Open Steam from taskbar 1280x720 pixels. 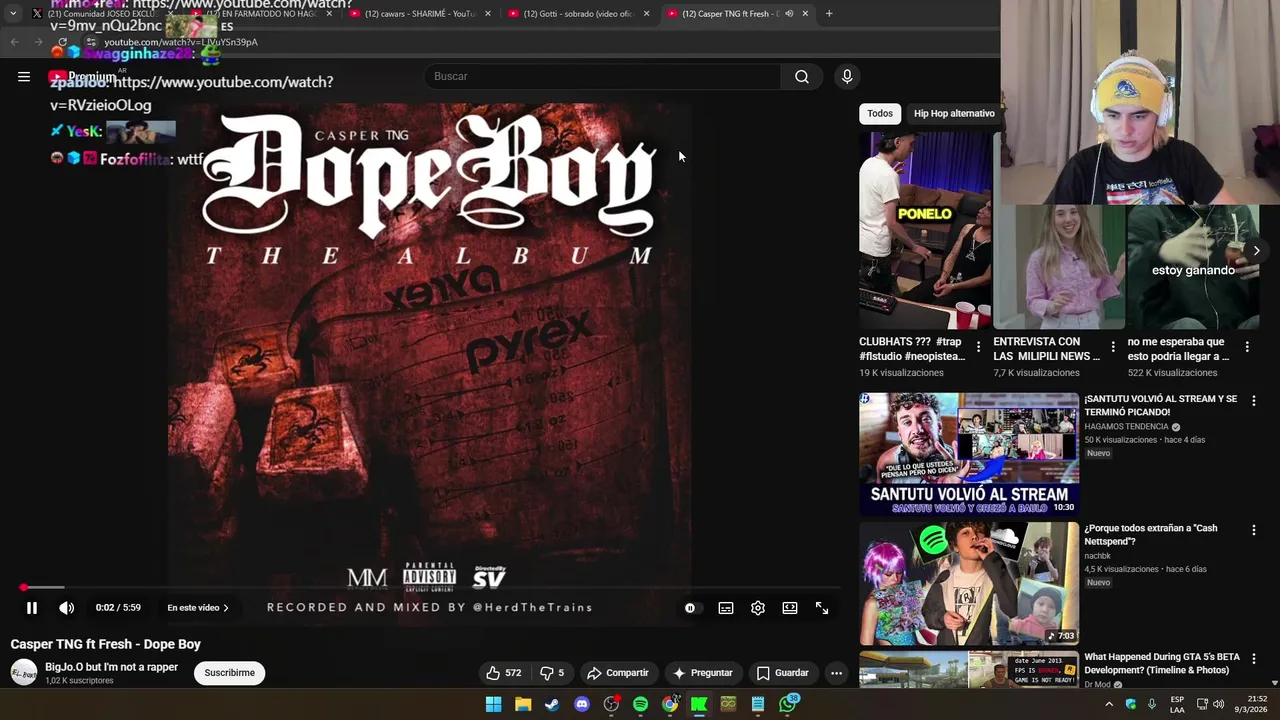(552, 704)
